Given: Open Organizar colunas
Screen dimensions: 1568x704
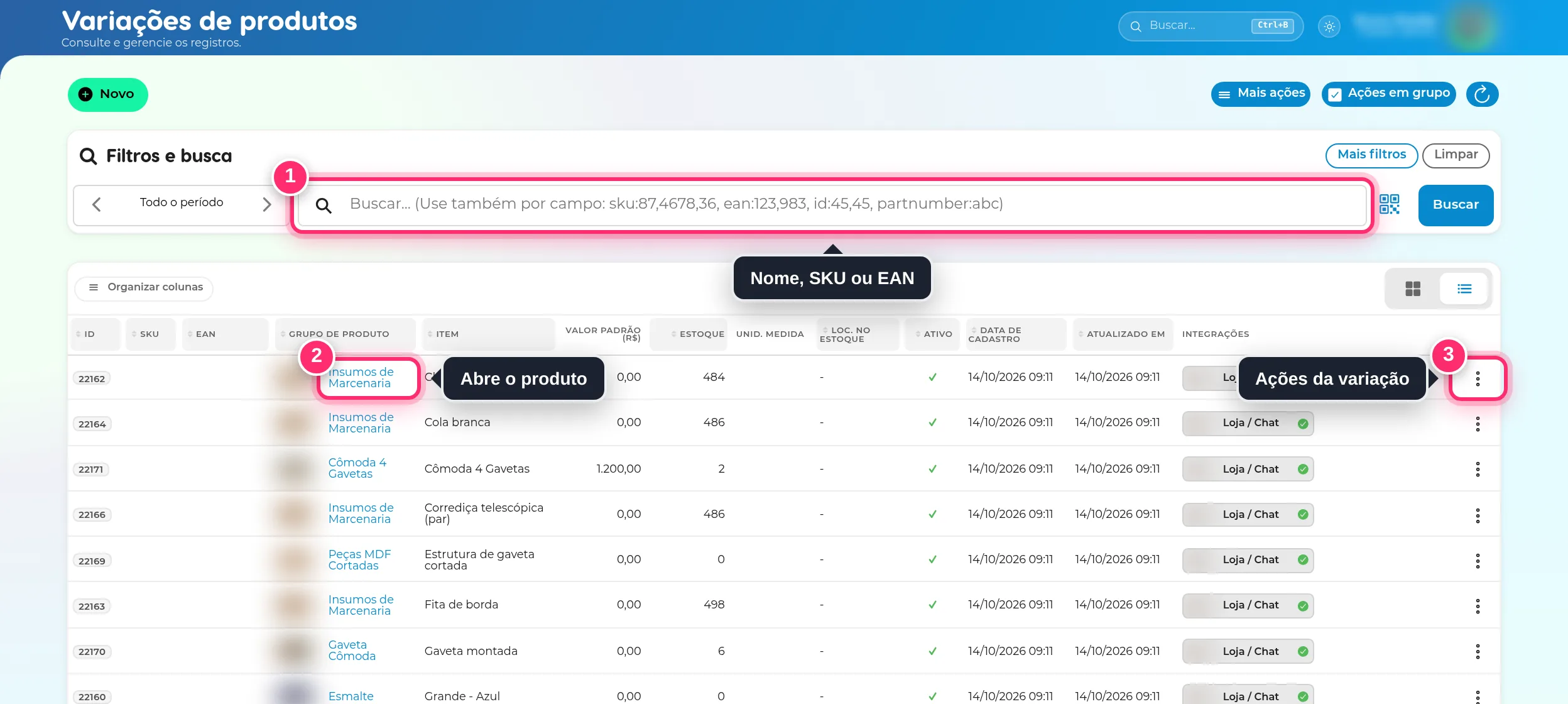Looking at the screenshot, I should (x=144, y=288).
